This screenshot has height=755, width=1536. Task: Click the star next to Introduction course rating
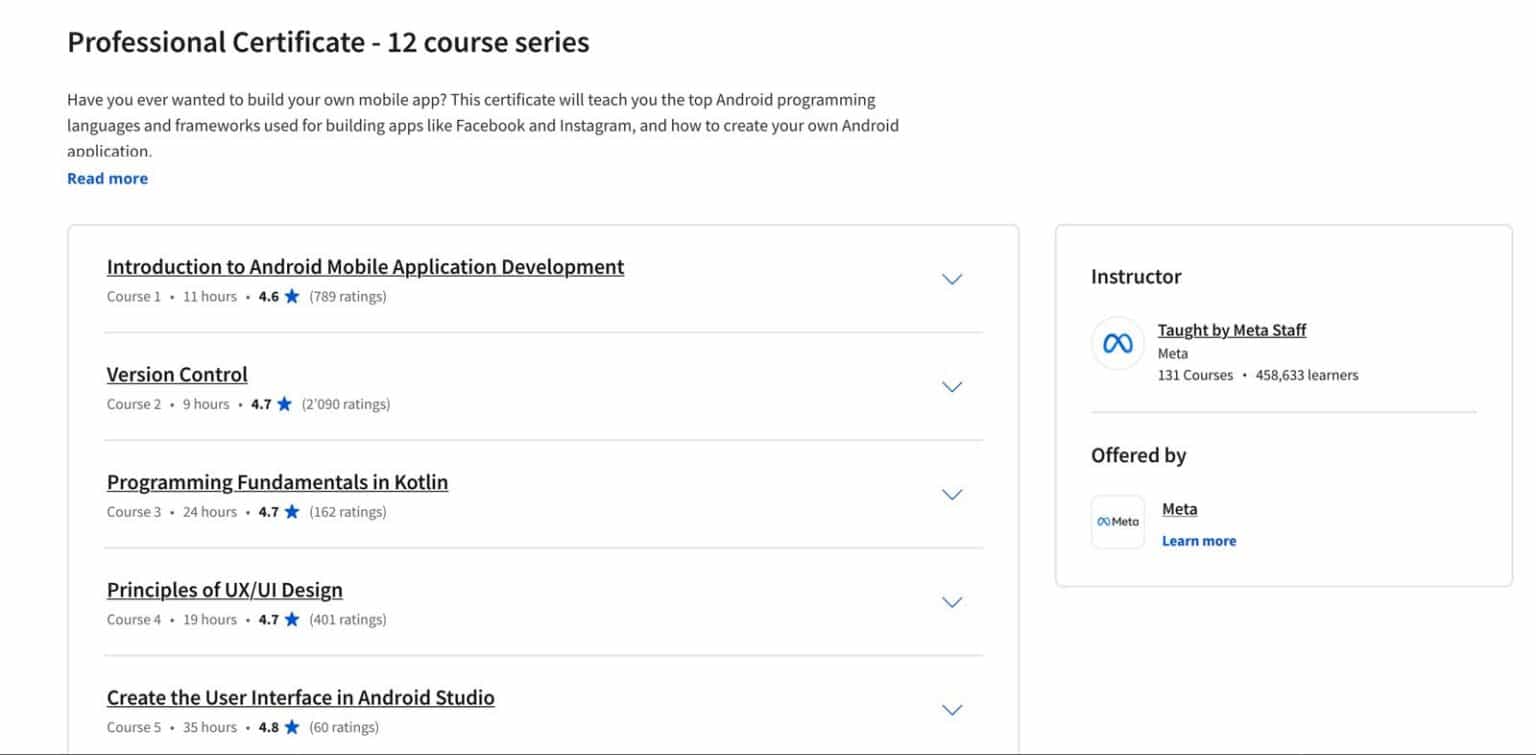[291, 295]
